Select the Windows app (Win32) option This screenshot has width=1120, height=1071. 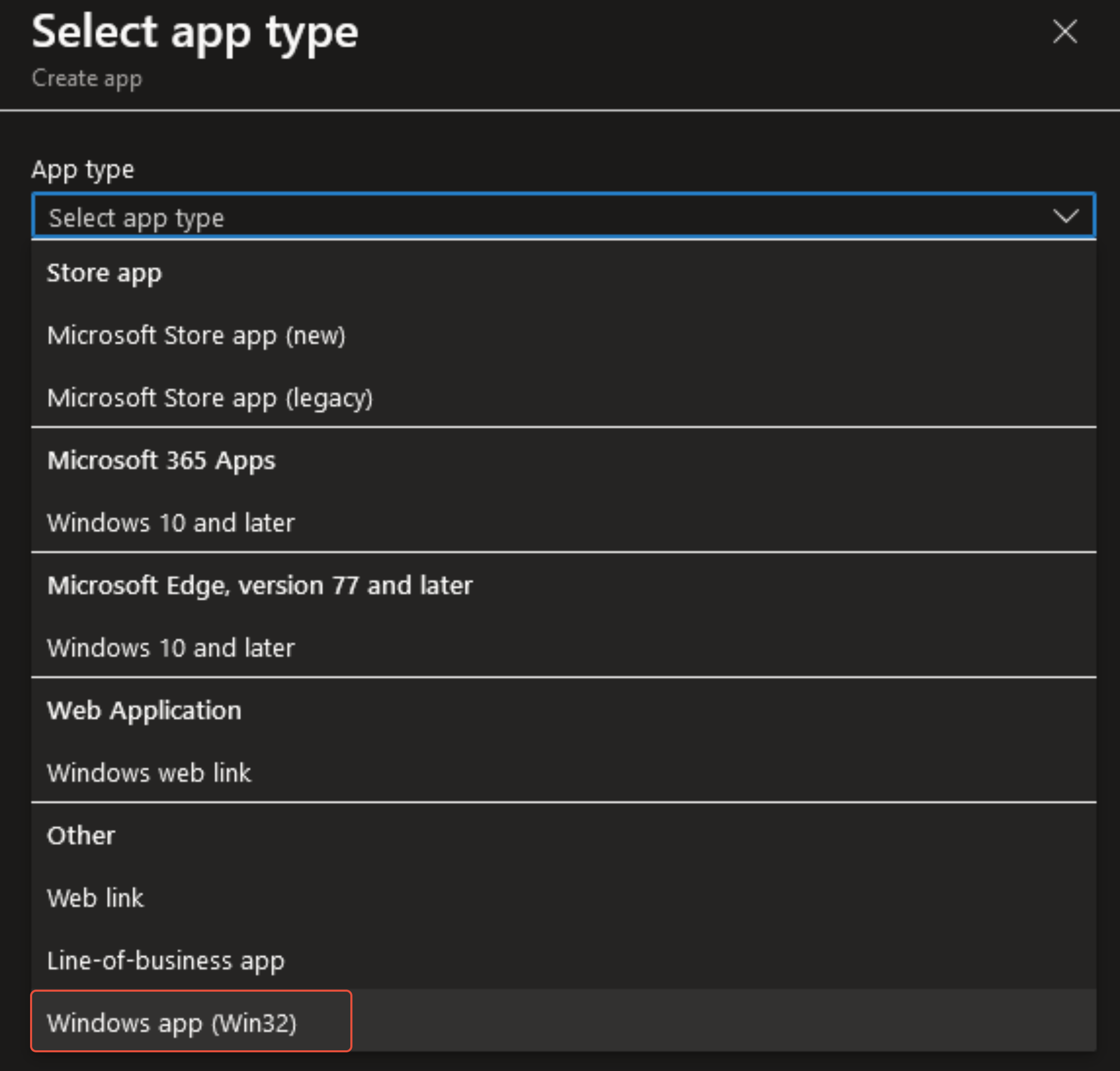(172, 1023)
